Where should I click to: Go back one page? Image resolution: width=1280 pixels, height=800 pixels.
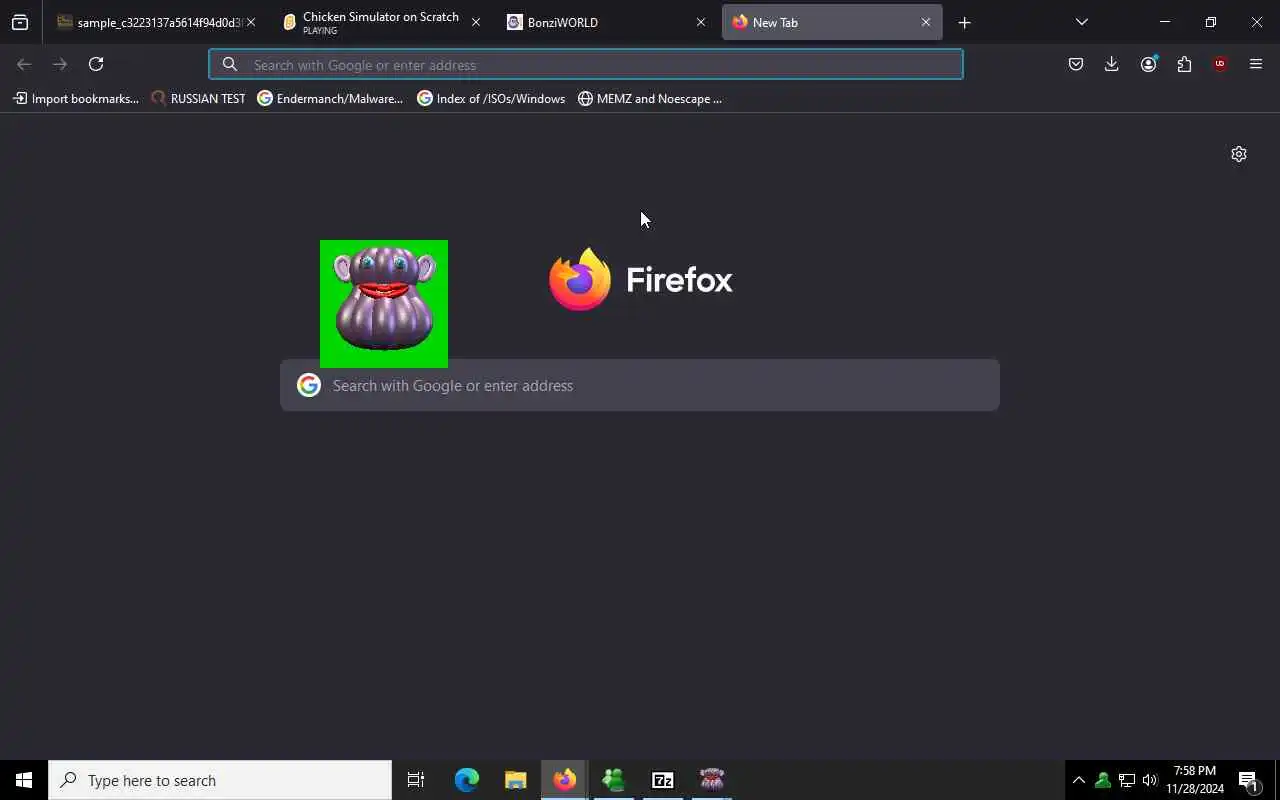pyautogui.click(x=24, y=64)
